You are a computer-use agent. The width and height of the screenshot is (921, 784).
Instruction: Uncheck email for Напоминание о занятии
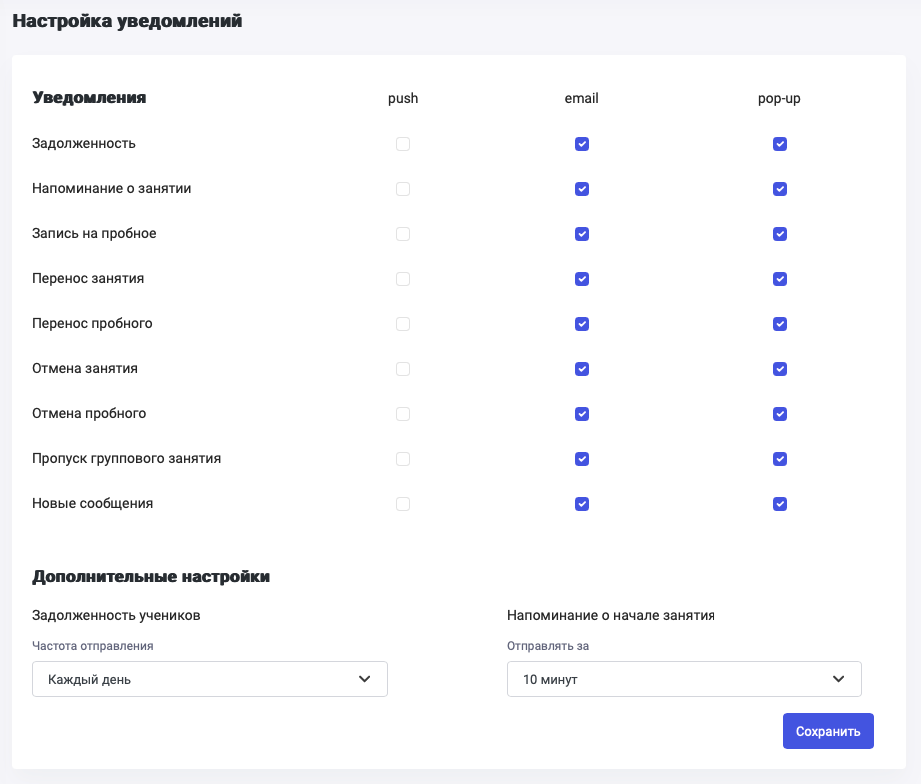tap(582, 189)
